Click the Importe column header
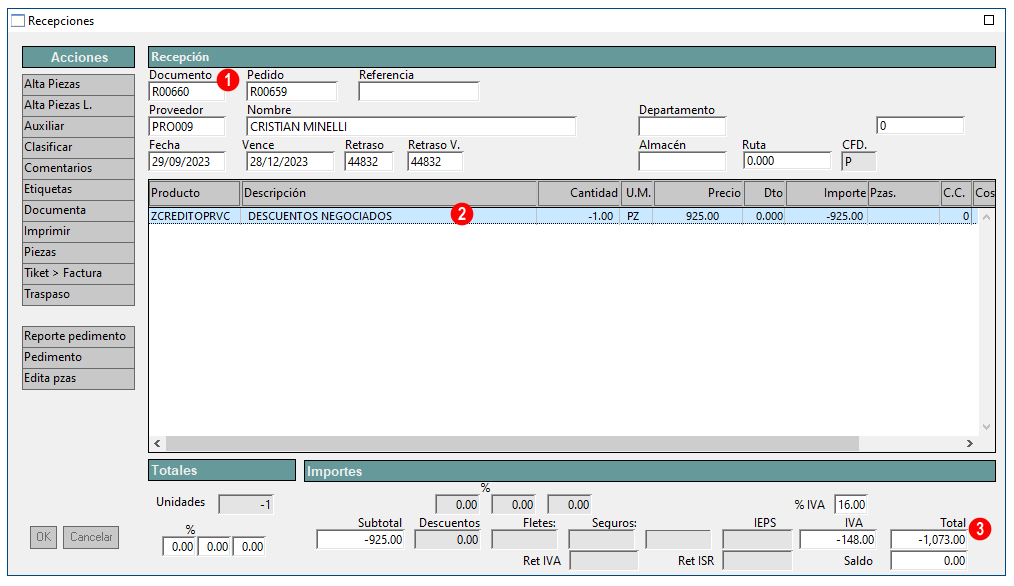 pyautogui.click(x=827, y=193)
